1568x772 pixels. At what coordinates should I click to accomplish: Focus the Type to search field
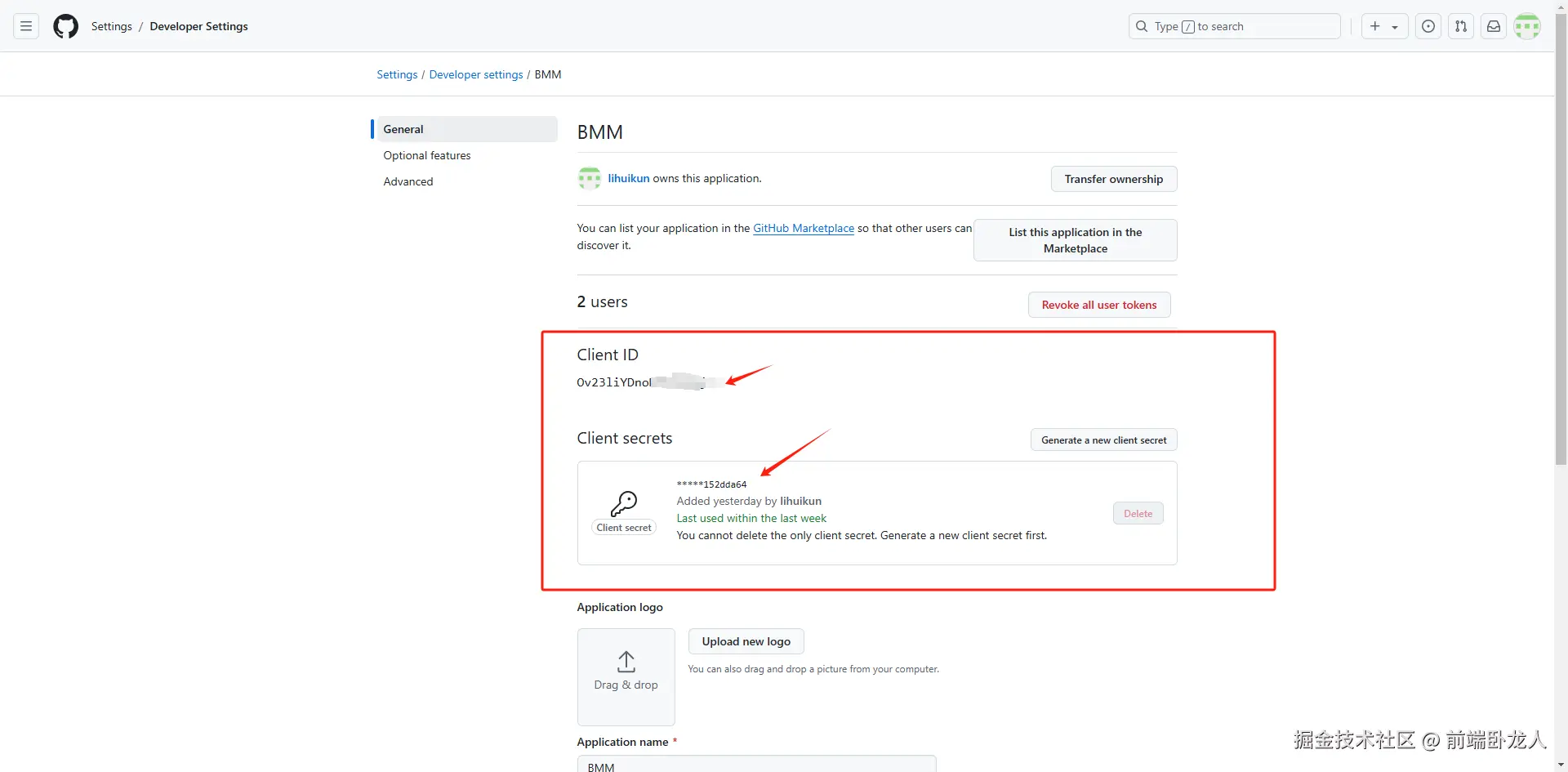tap(1234, 26)
